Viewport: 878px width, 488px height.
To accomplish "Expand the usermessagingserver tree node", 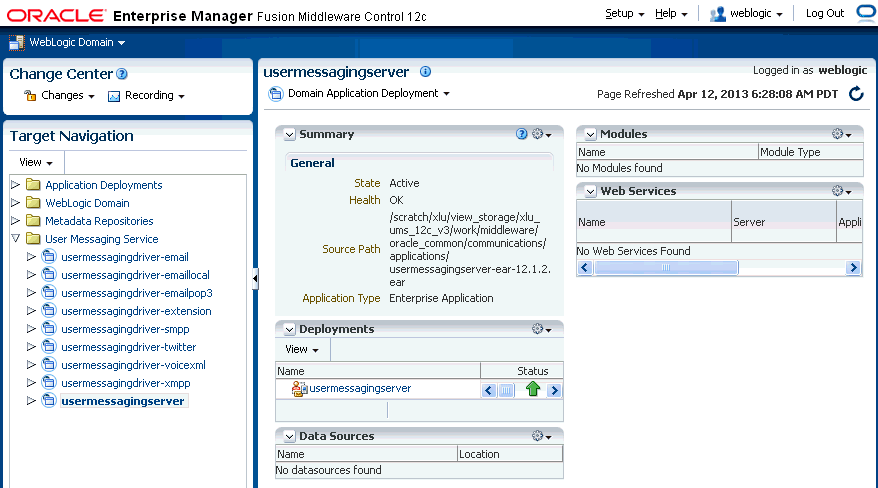I will click(31, 401).
